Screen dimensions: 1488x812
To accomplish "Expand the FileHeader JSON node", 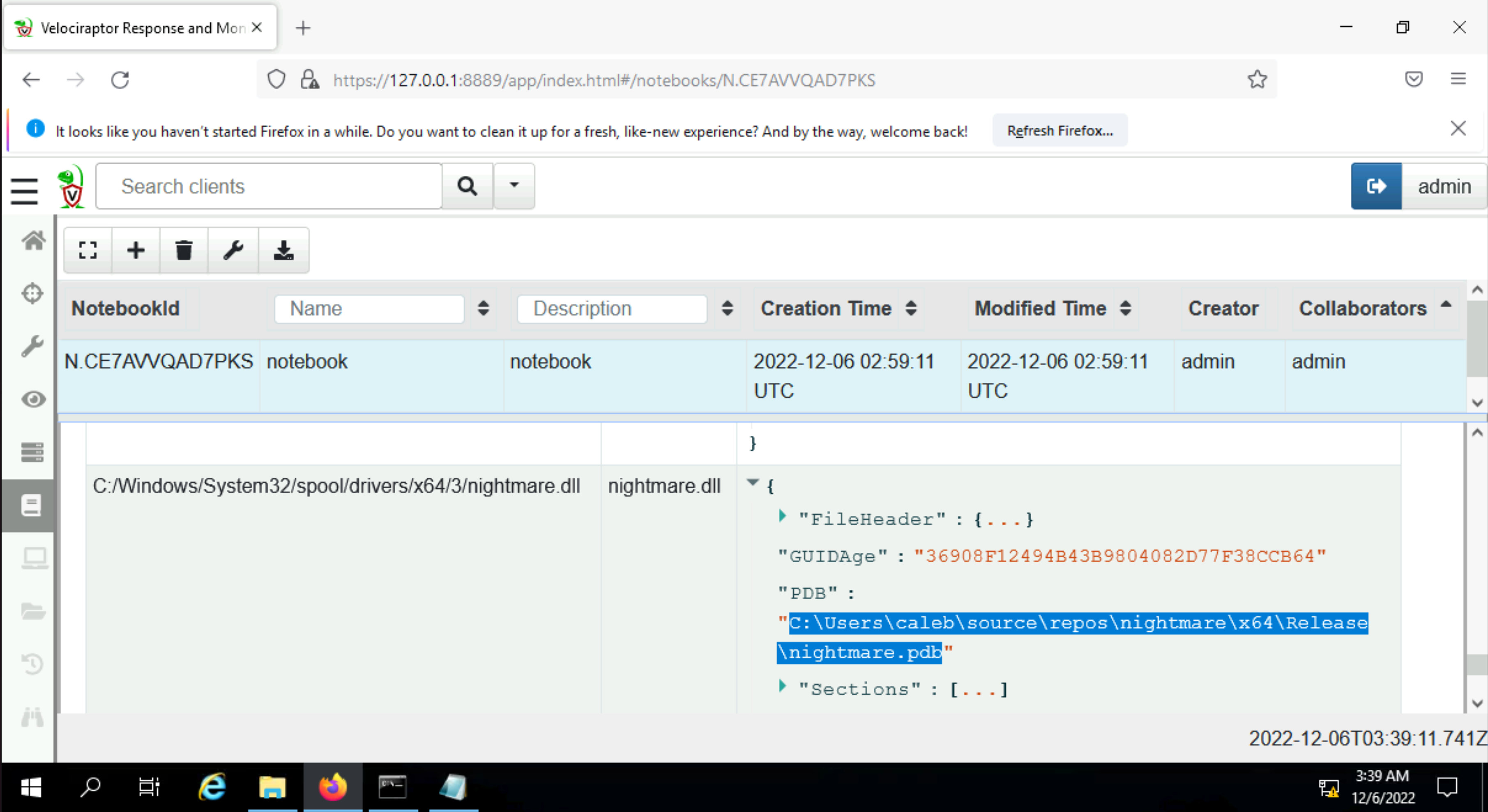I will coord(782,516).
